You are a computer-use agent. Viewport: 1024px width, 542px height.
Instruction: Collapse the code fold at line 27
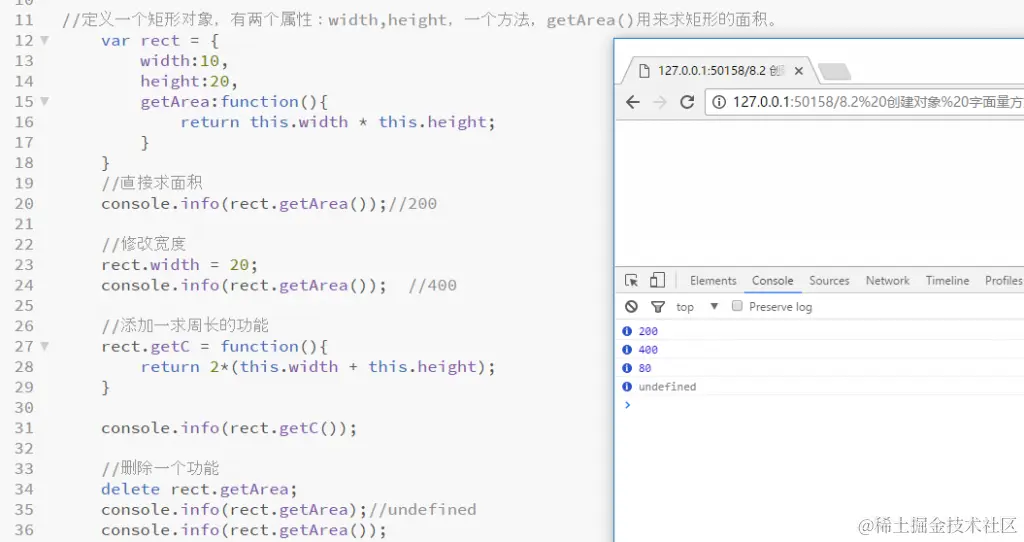click(x=44, y=346)
